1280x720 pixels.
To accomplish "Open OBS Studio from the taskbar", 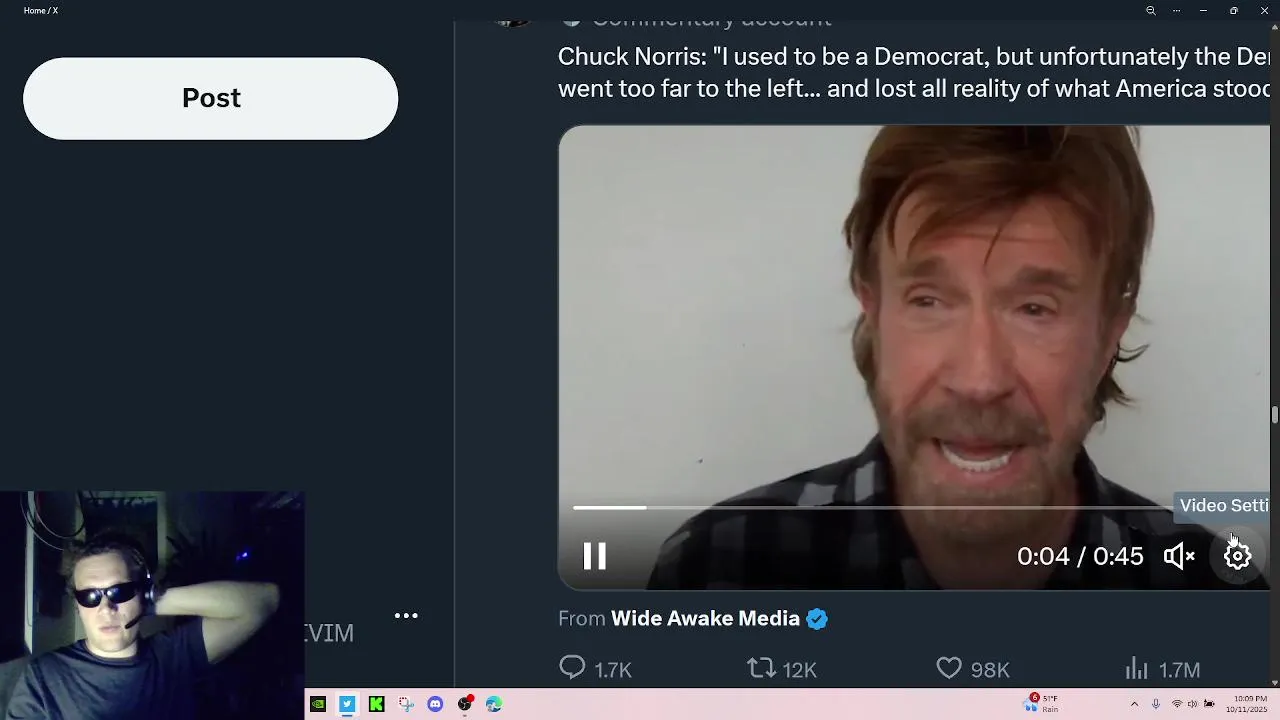I will 464,704.
